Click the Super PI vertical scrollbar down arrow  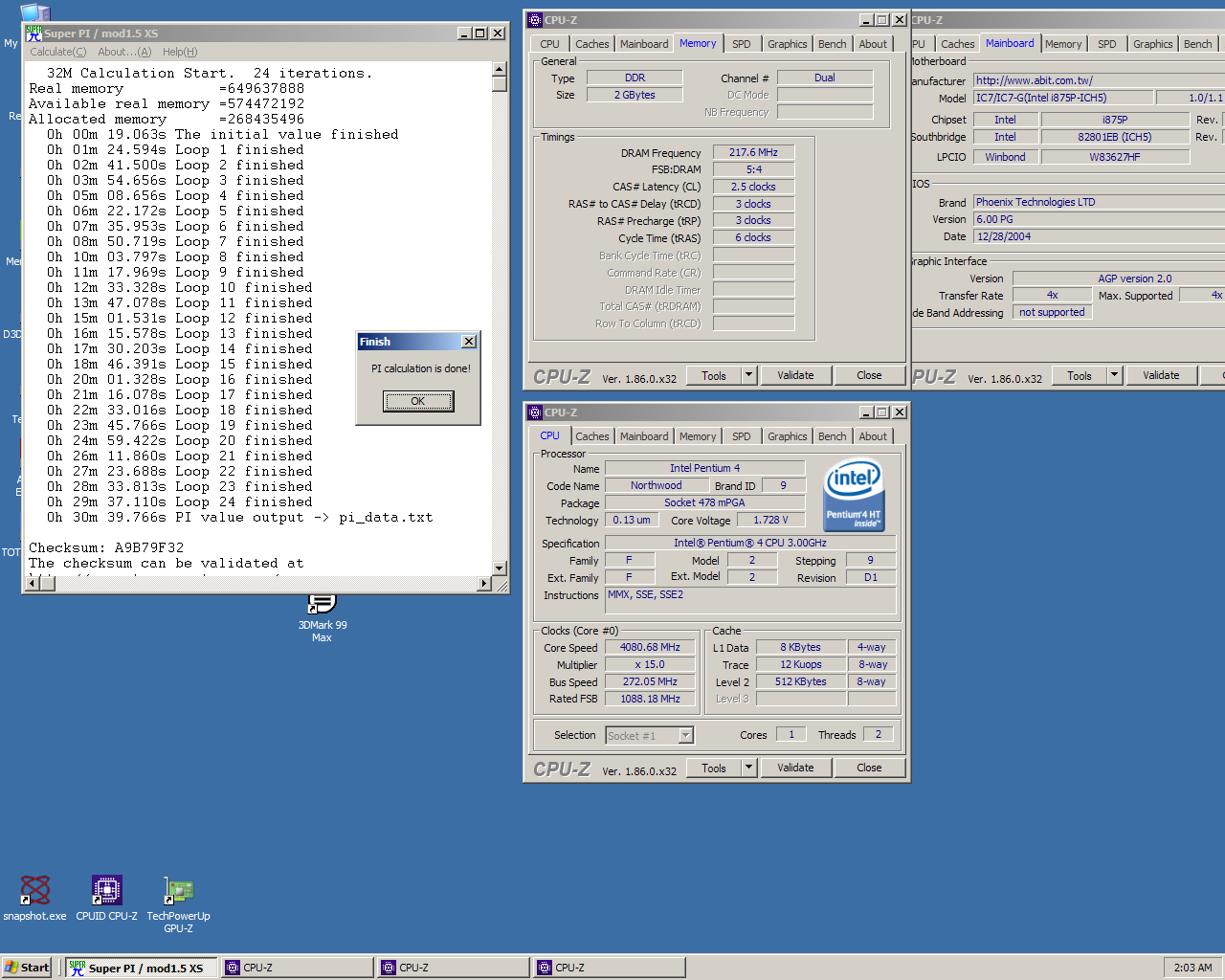click(x=499, y=568)
